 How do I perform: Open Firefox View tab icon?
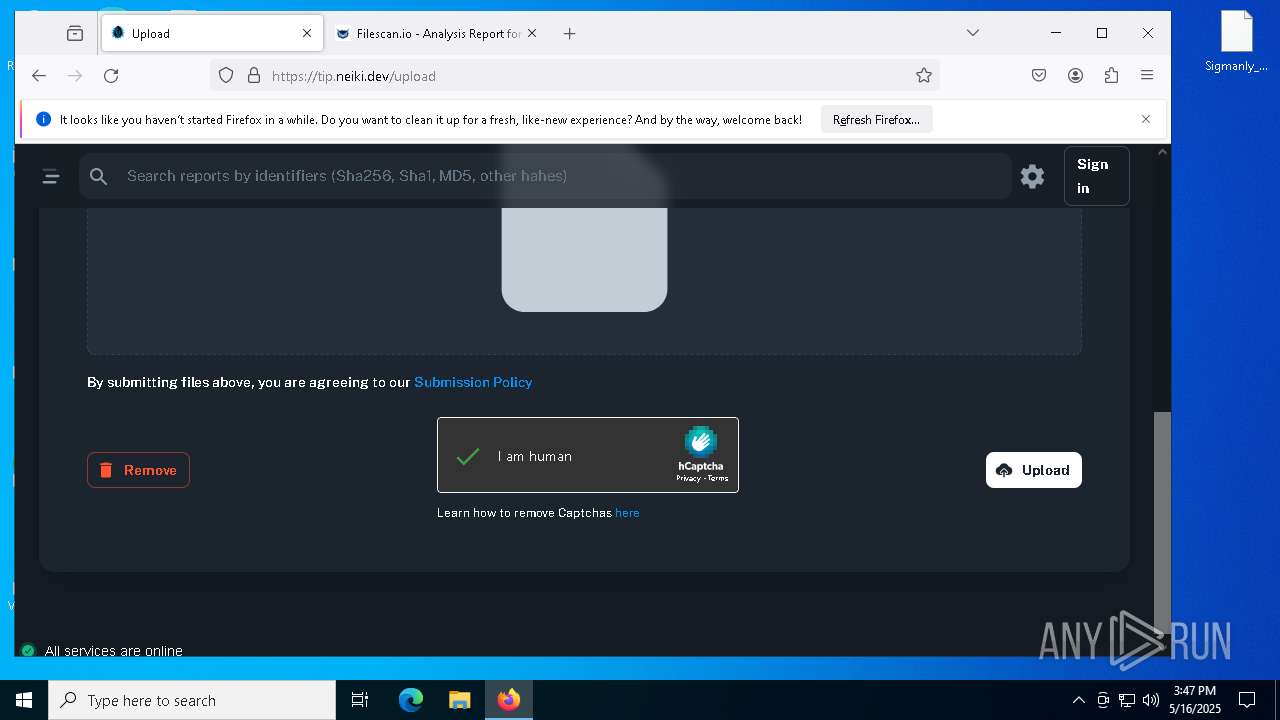pos(75,33)
